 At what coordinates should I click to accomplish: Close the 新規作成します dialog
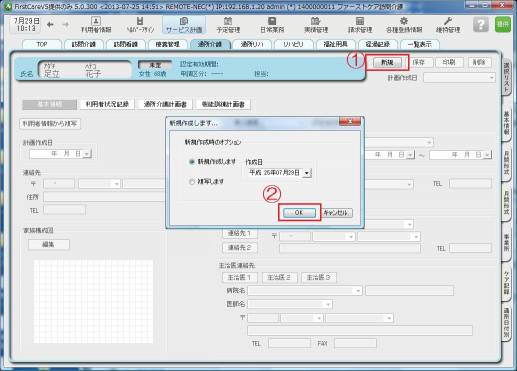coord(350,122)
